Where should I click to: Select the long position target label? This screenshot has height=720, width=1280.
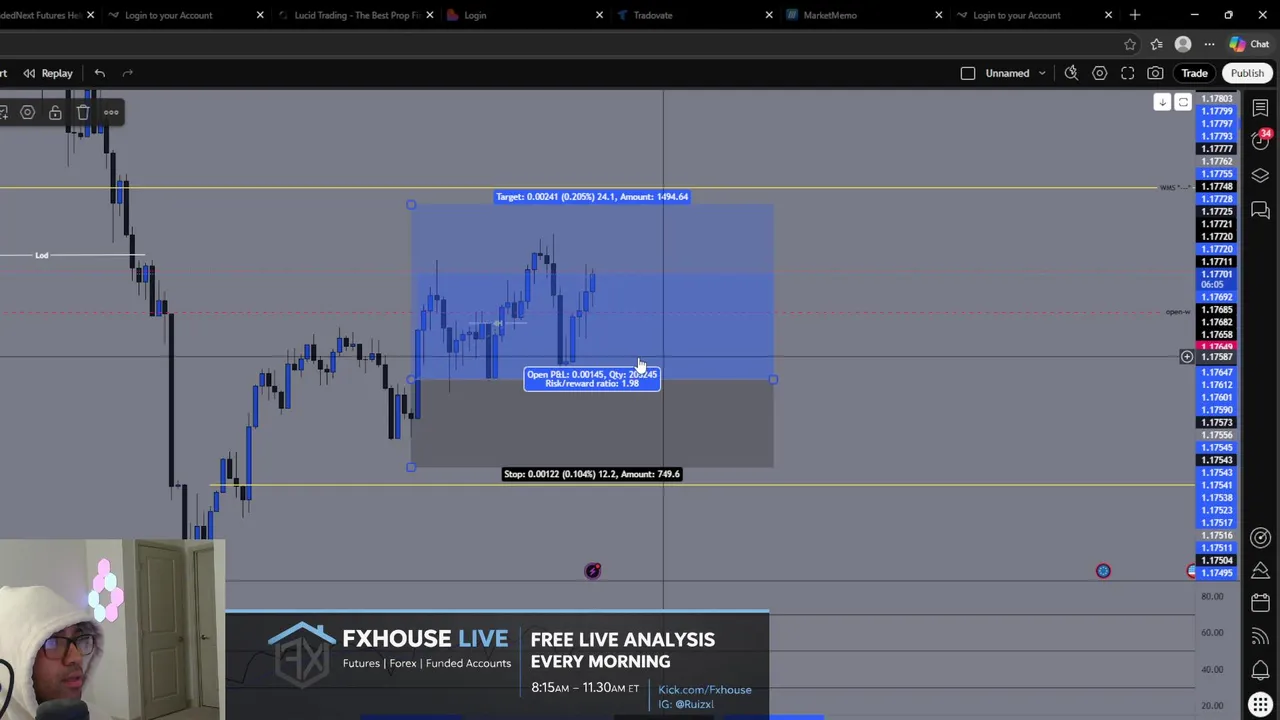pos(592,197)
